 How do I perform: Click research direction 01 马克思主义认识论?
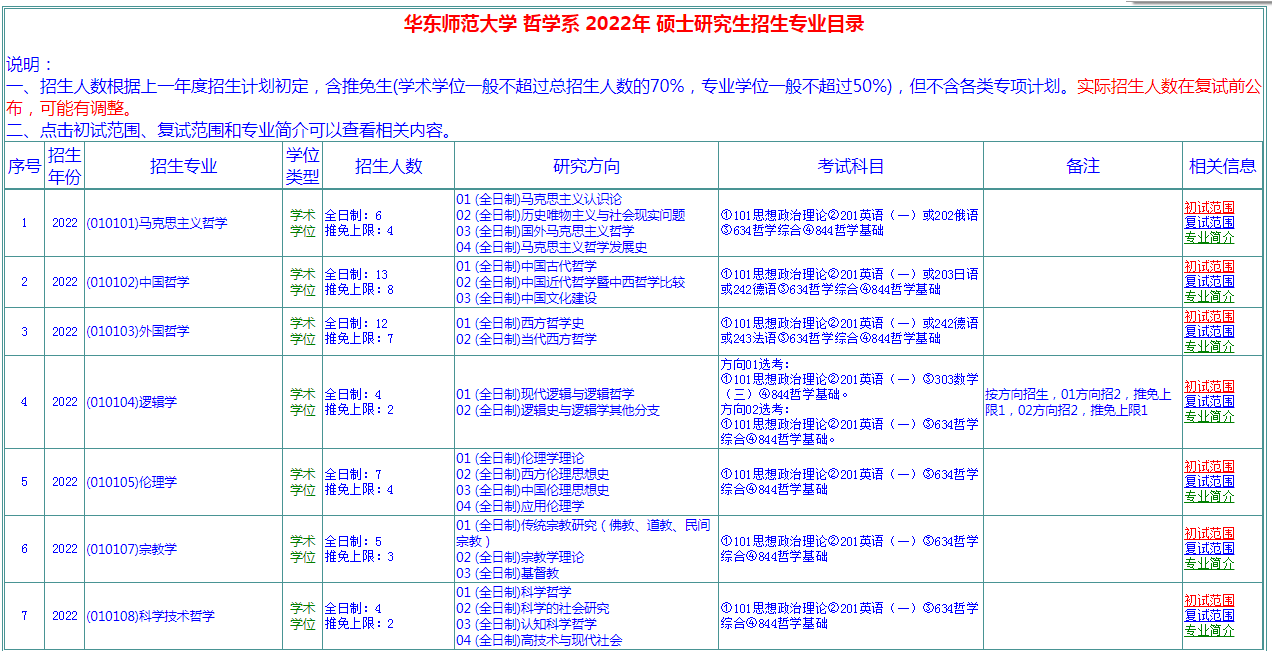pos(538,200)
